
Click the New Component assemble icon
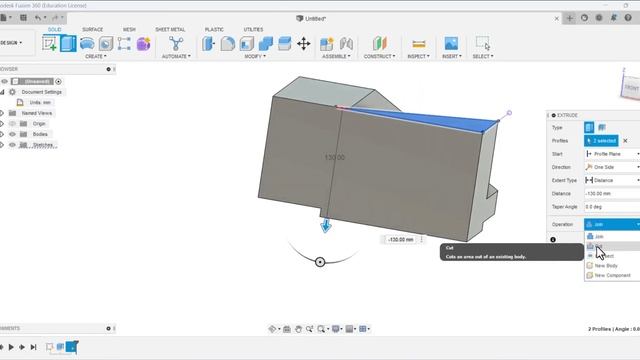[x=327, y=43]
